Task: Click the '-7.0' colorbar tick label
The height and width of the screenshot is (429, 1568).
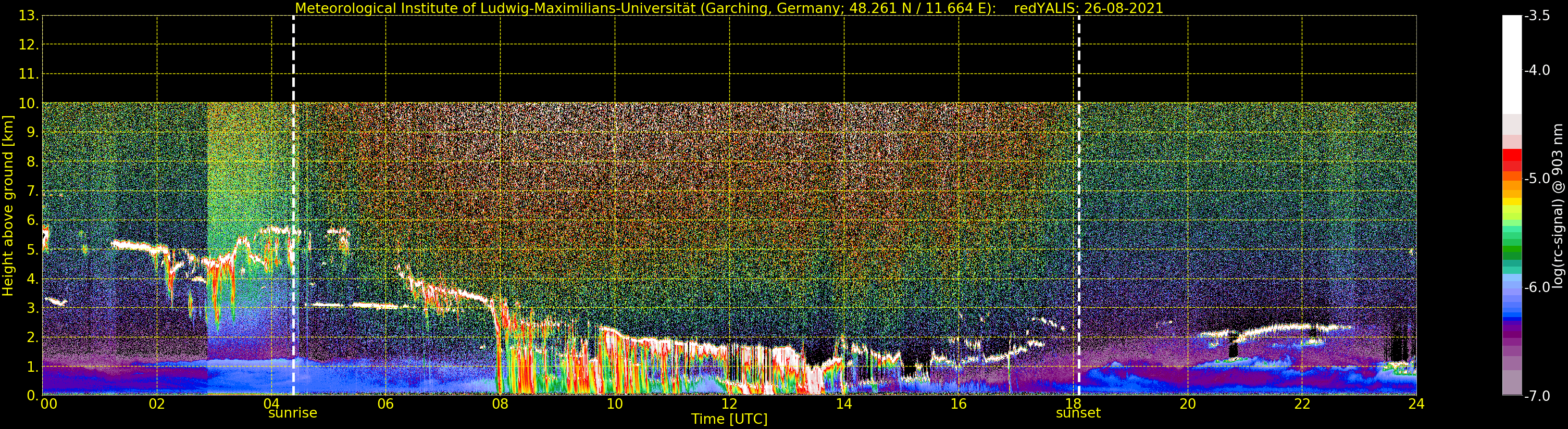Action: tap(1537, 396)
